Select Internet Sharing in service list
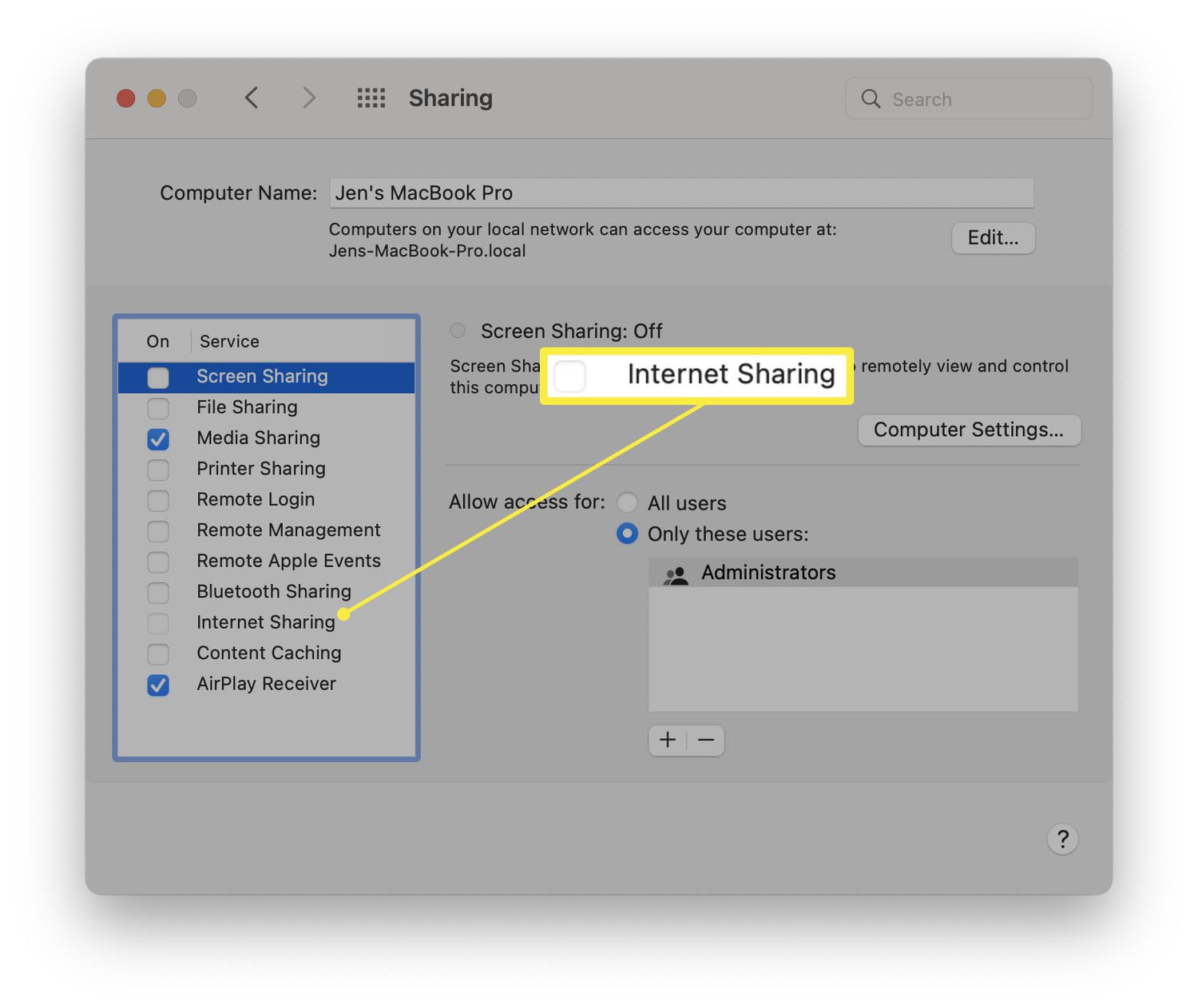Image resolution: width=1198 pixels, height=1008 pixels. tap(265, 622)
